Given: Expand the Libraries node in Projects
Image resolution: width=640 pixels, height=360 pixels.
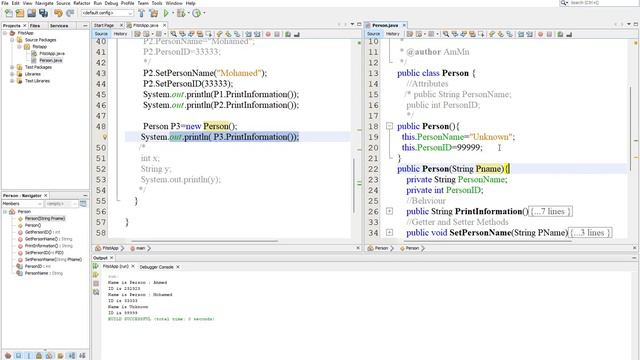Looking at the screenshot, I should point(12,74).
